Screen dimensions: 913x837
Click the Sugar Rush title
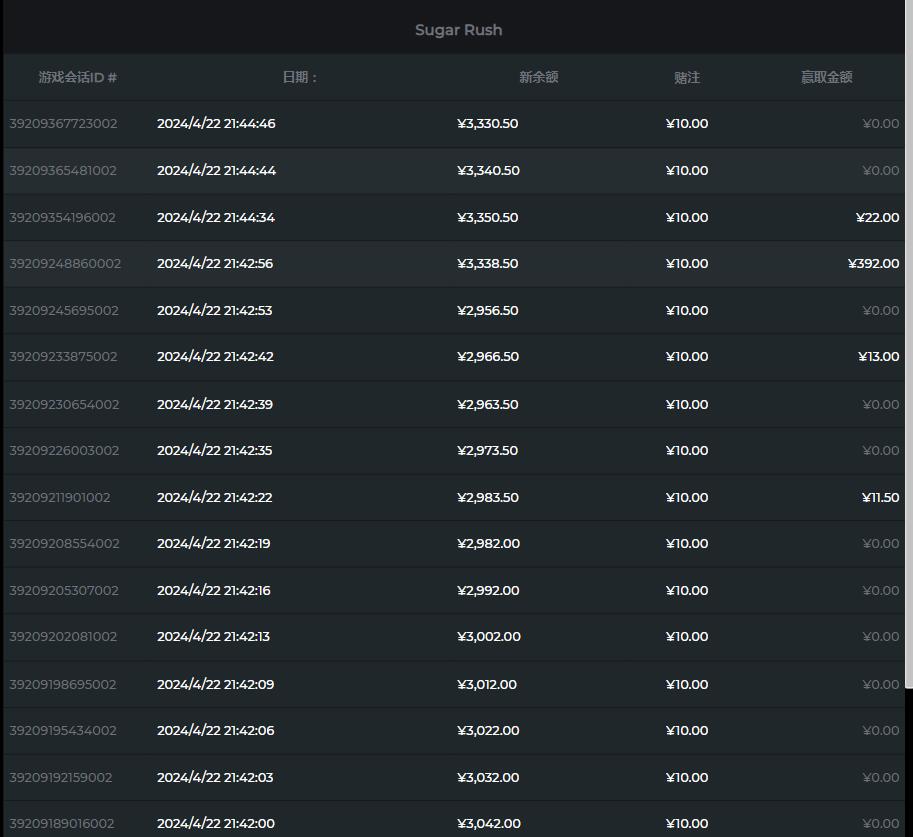[x=458, y=30]
